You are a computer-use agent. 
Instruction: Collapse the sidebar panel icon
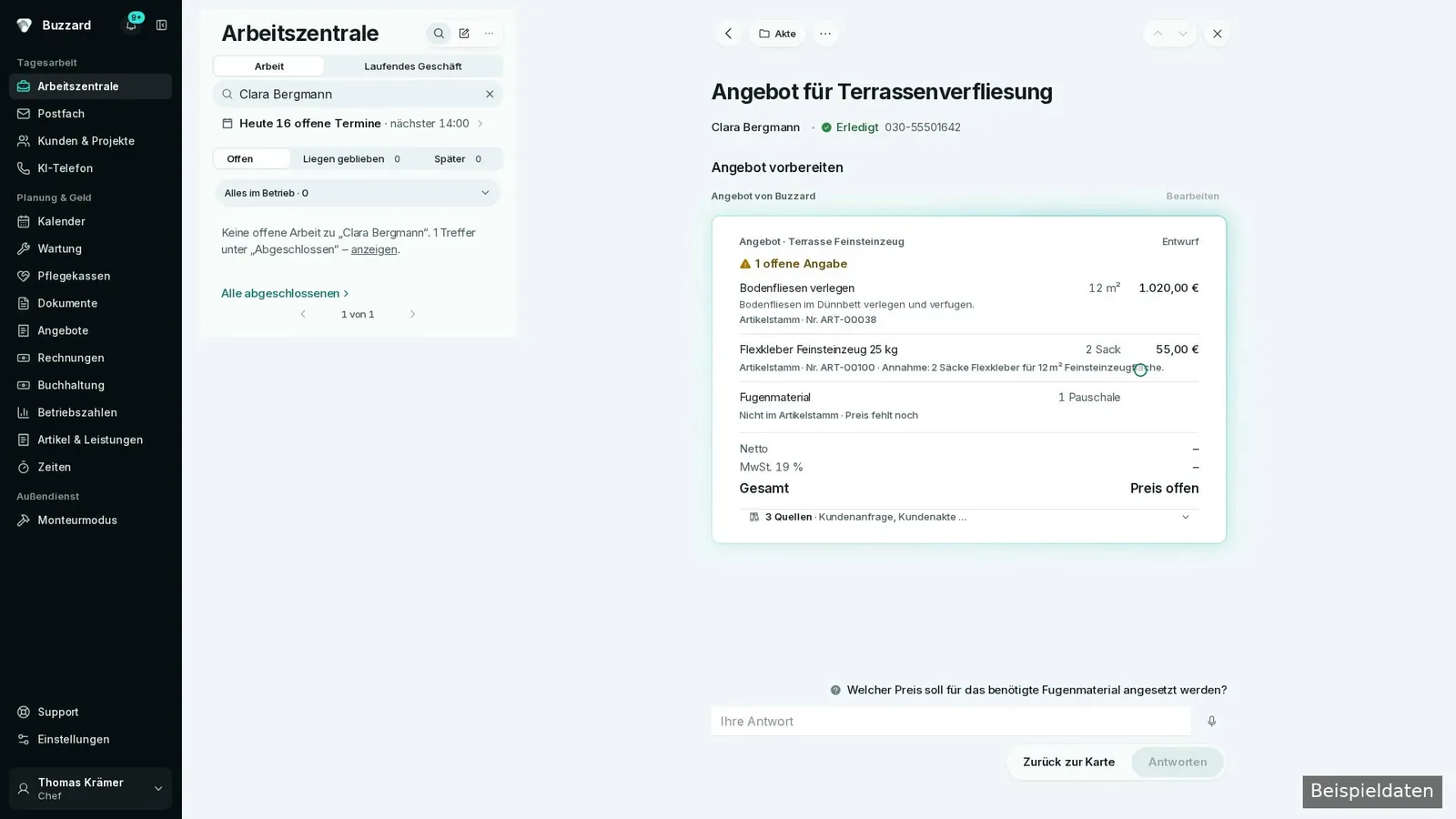pyautogui.click(x=162, y=25)
